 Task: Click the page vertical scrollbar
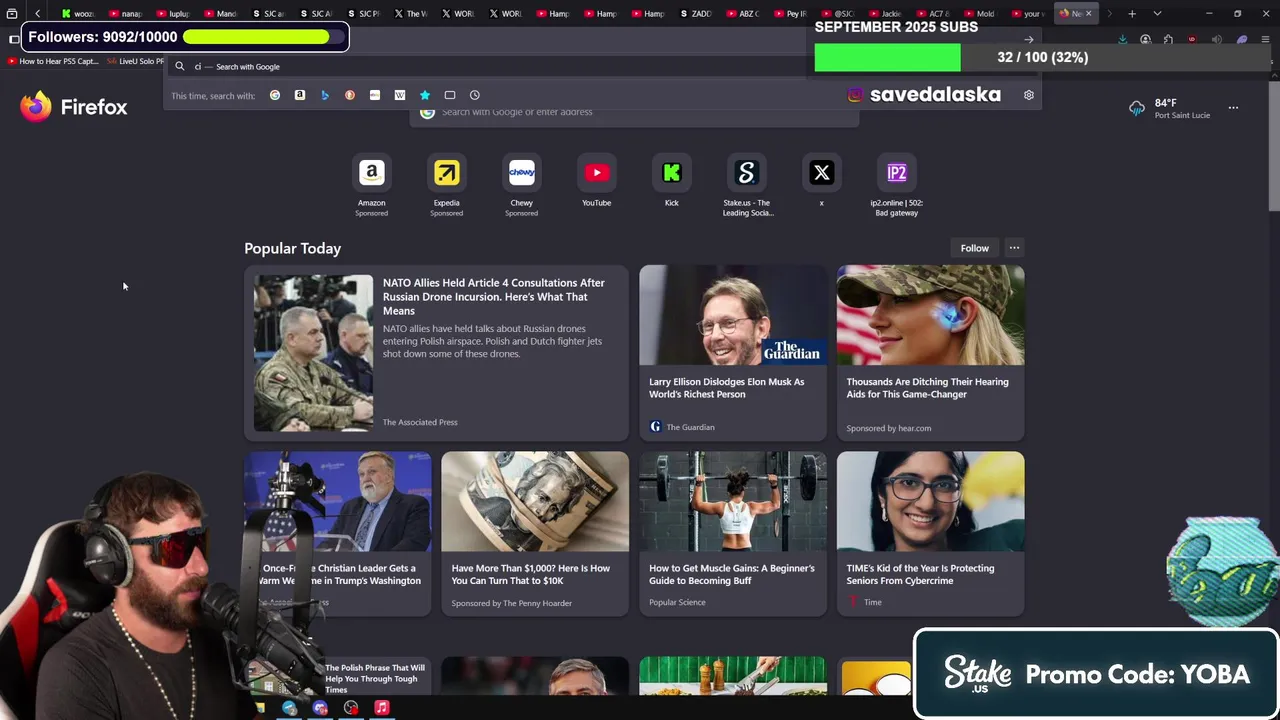(x=1273, y=145)
